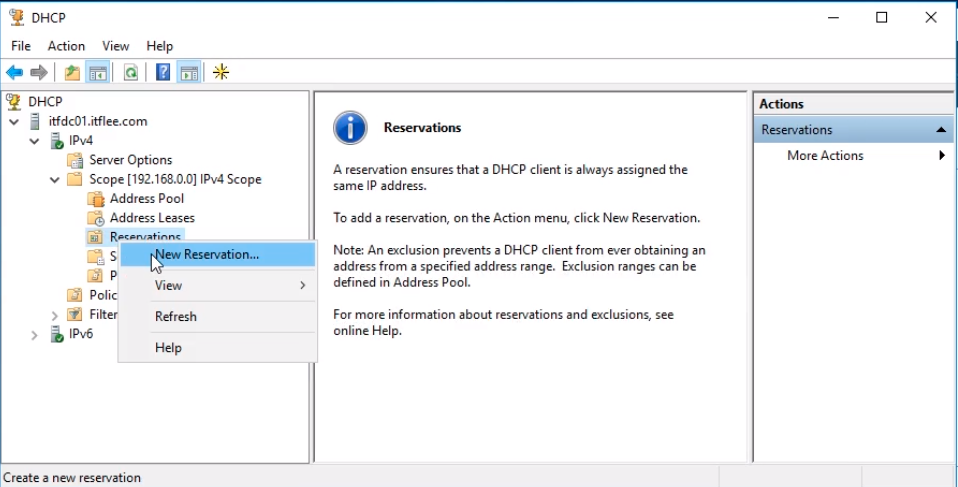Click the Up One Level folder icon

pos(72,72)
